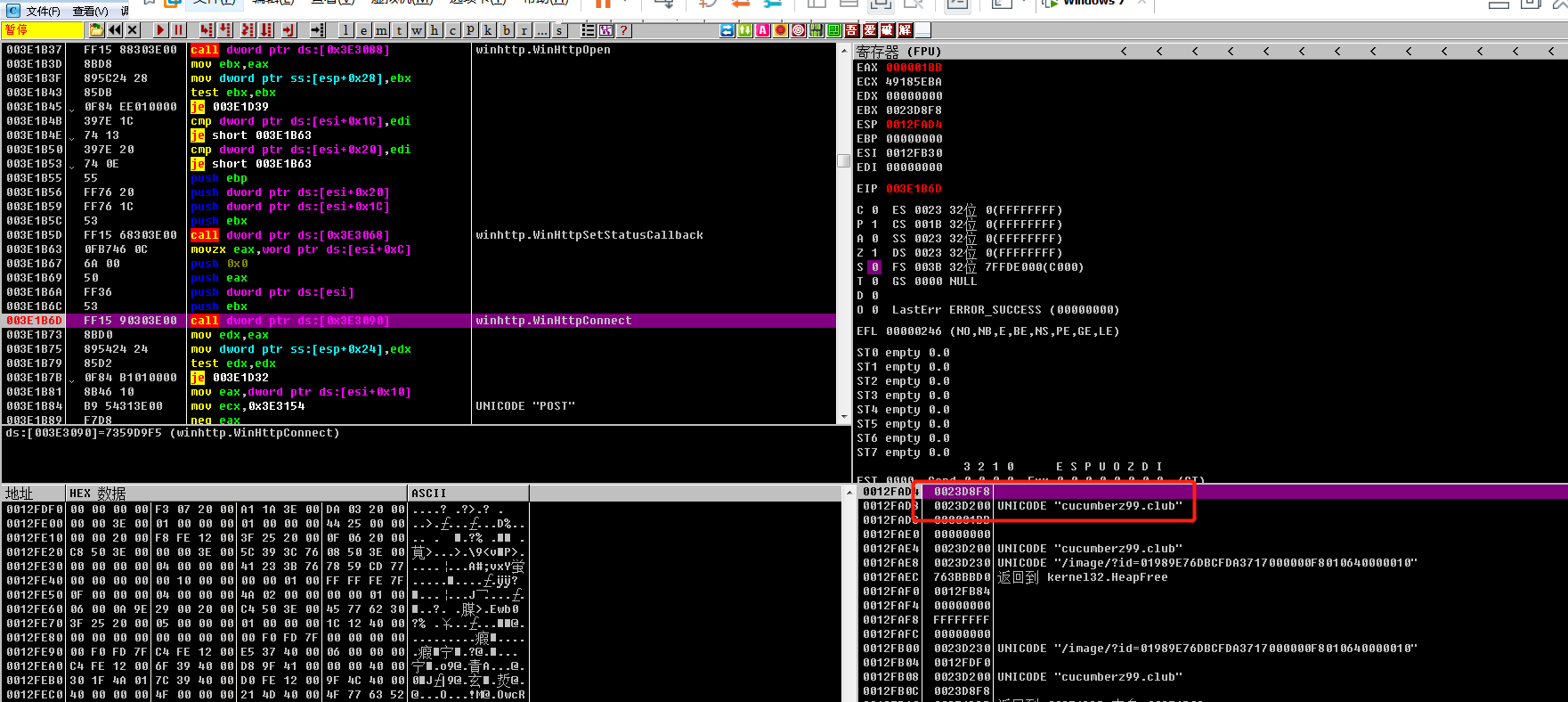The height and width of the screenshot is (702, 1568).
Task: Open References window with 'r' button
Action: click(524, 30)
